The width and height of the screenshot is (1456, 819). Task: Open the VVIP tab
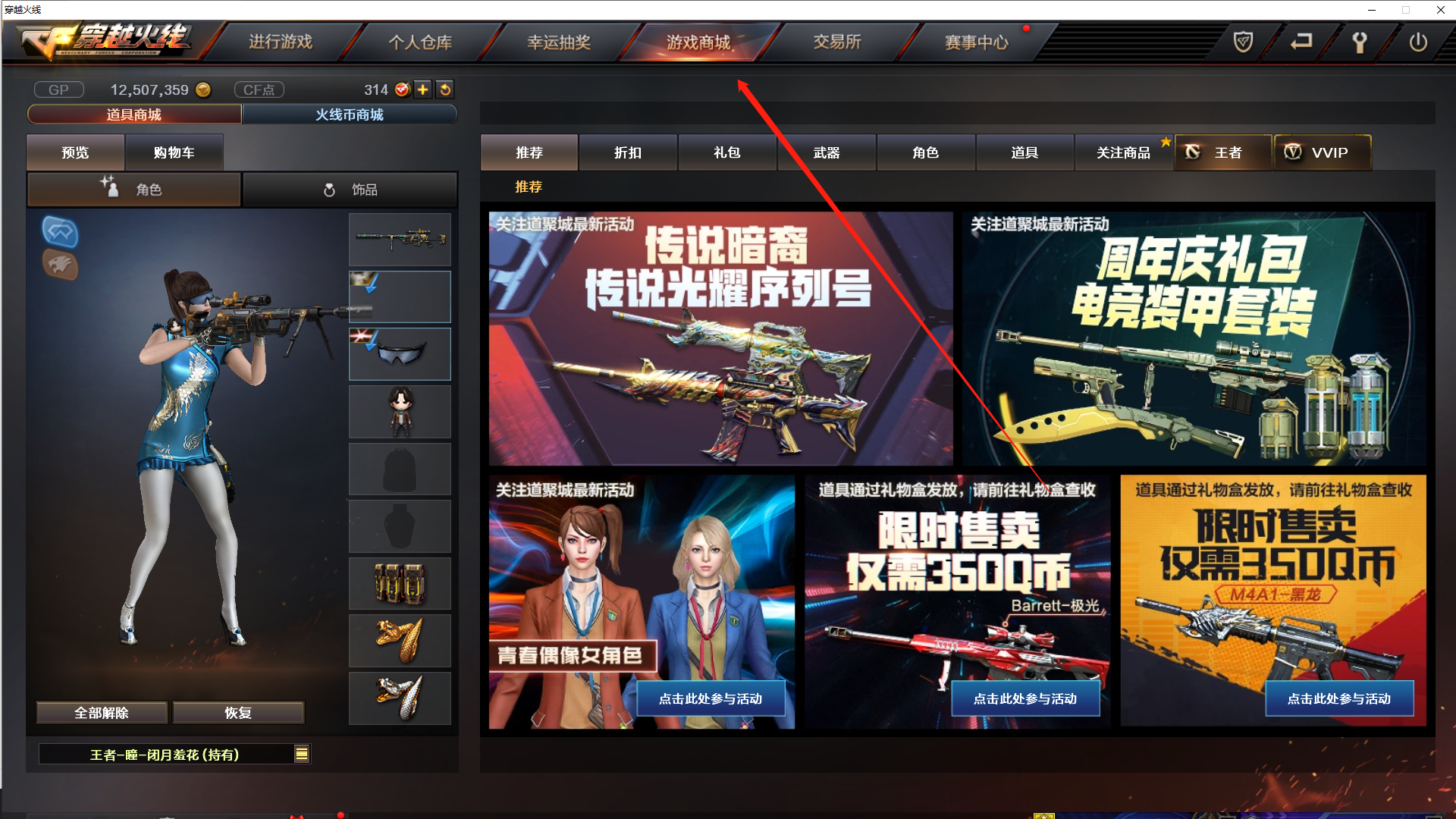click(1323, 152)
